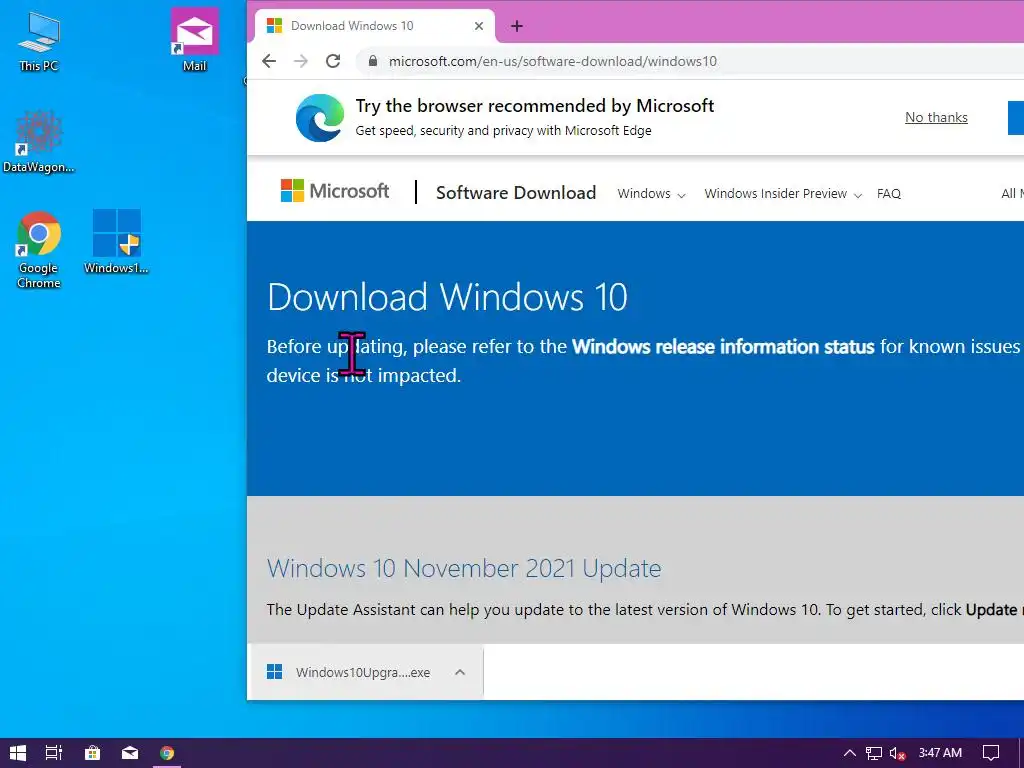Open the Action Center notifications
This screenshot has width=1024, height=768.
(991, 753)
